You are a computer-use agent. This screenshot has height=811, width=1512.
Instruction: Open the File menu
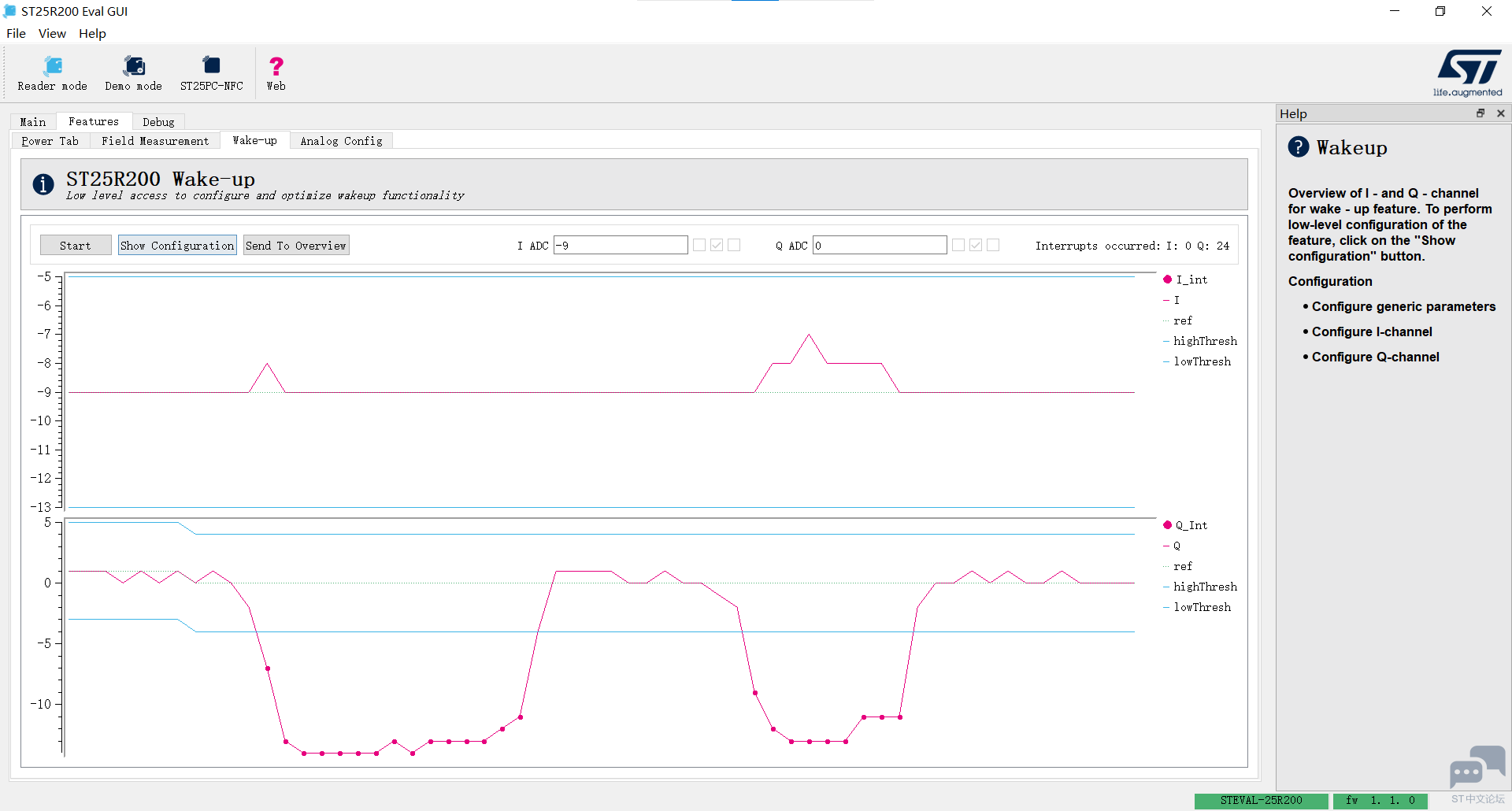(16, 33)
